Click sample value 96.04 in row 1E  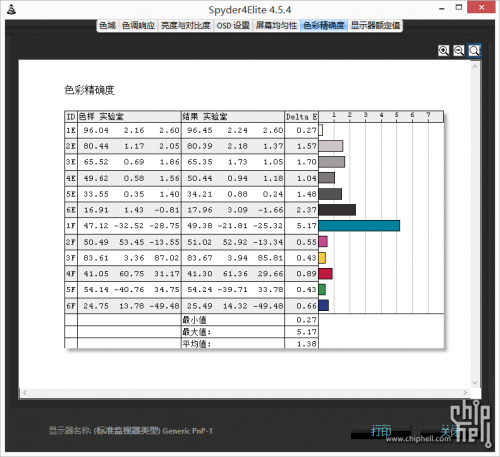point(96,130)
